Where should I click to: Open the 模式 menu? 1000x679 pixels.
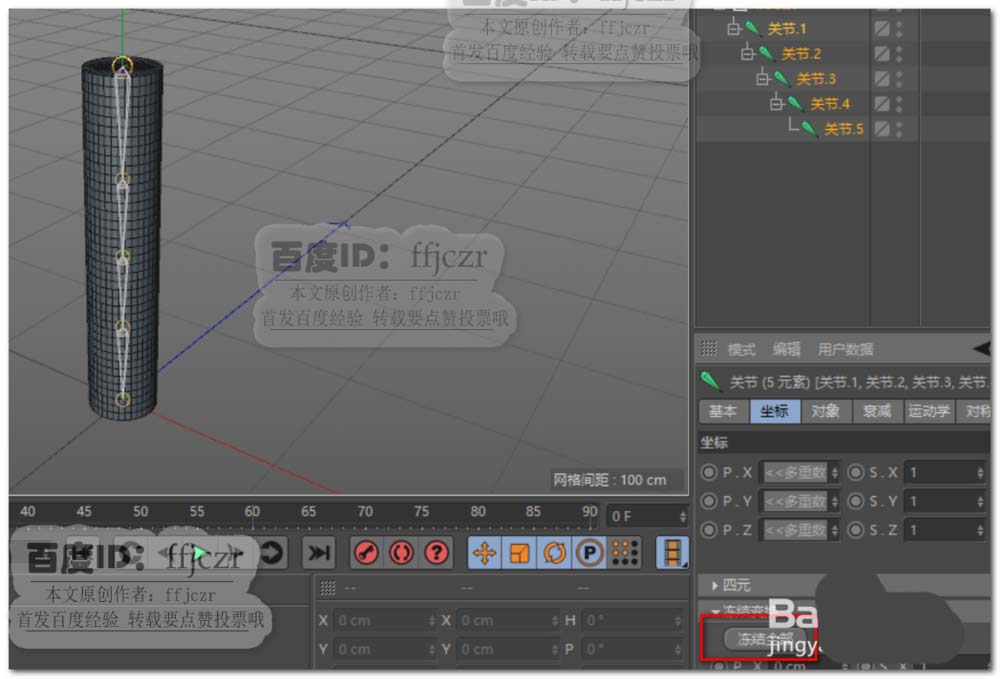pos(741,349)
